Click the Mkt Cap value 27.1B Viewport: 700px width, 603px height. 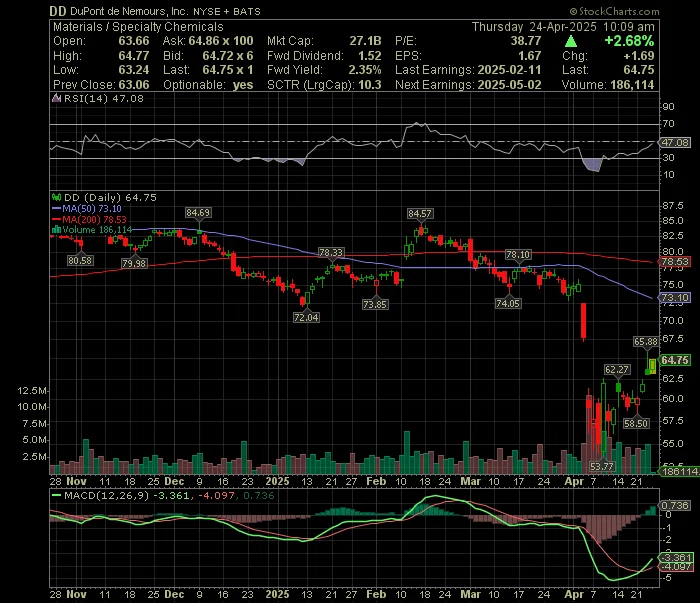365,41
